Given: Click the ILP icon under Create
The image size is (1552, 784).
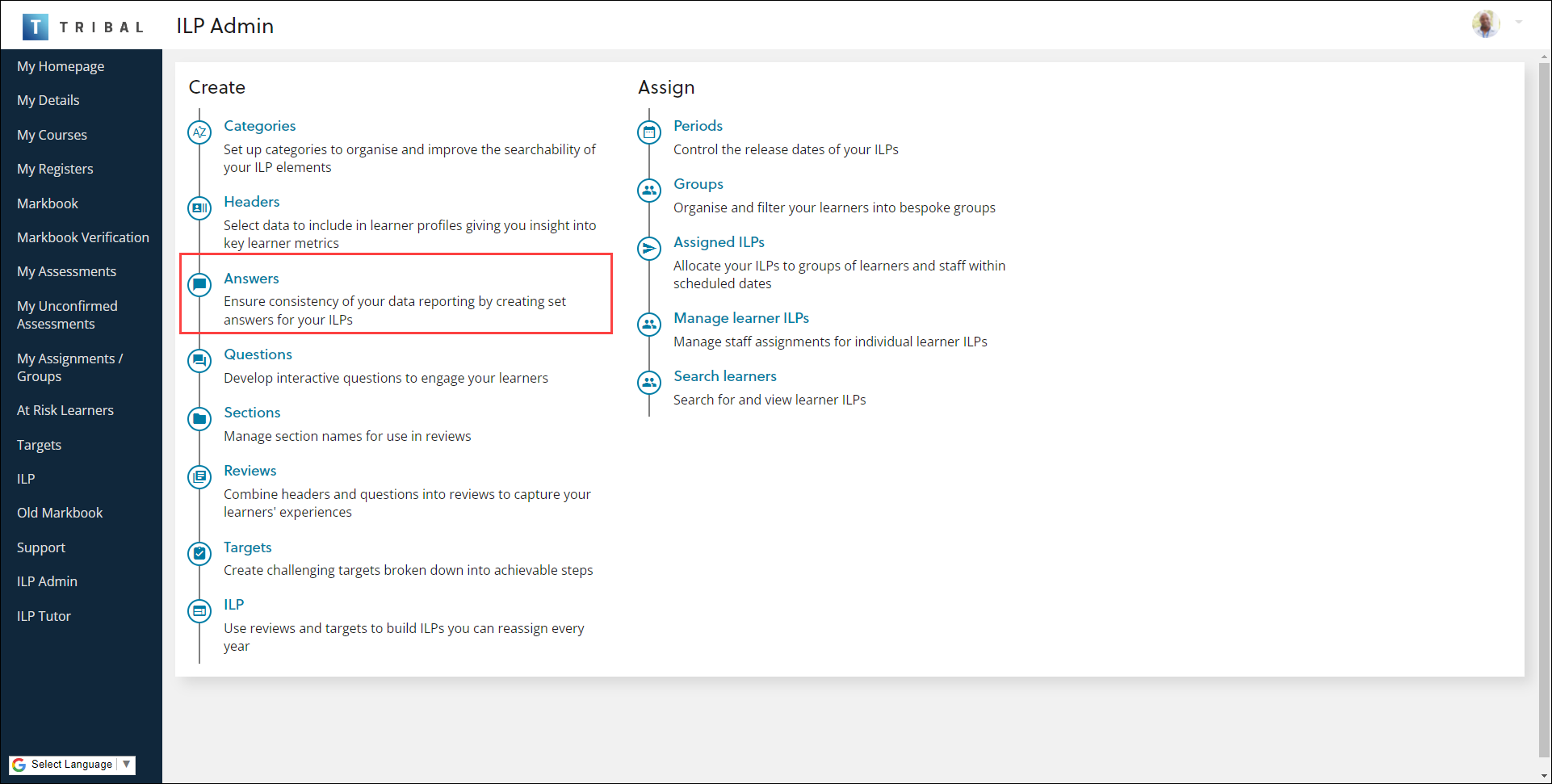Looking at the screenshot, I should (x=199, y=611).
